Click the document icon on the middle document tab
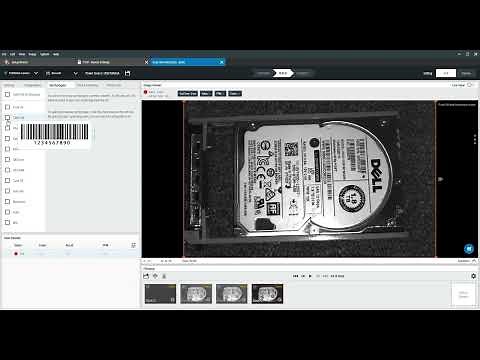Screen dimensions: 480x360 pyautogui.click(x=79, y=62)
